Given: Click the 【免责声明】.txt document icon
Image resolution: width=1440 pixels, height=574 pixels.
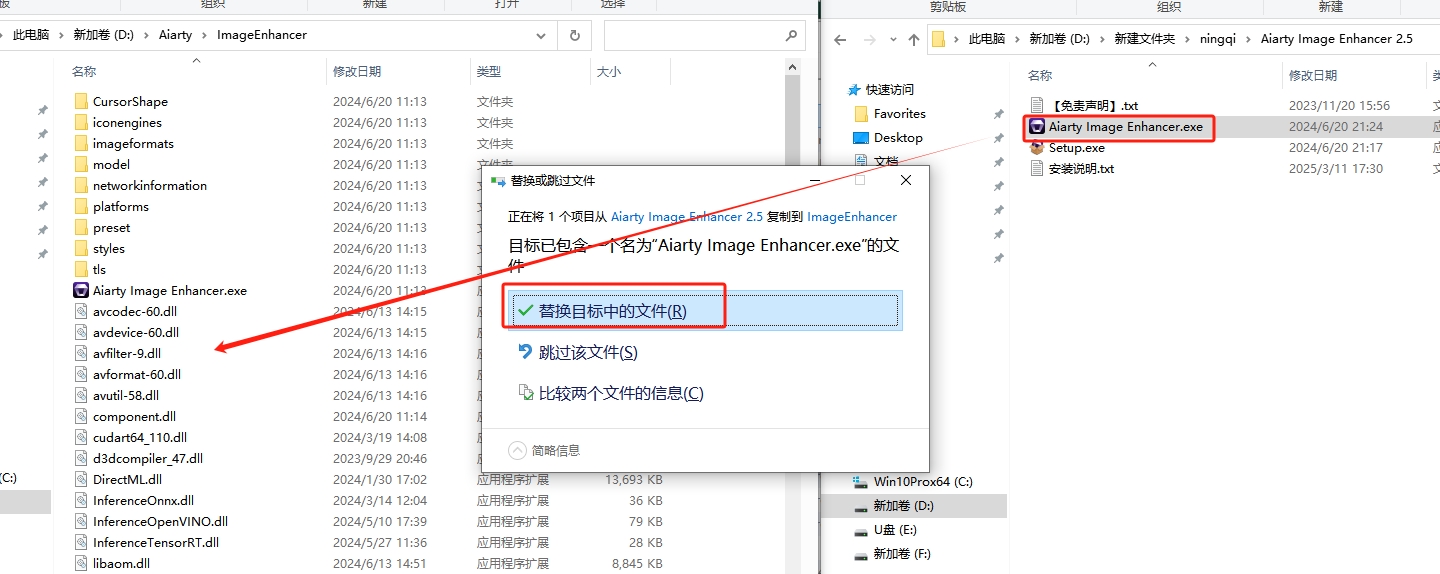Looking at the screenshot, I should (1037, 105).
